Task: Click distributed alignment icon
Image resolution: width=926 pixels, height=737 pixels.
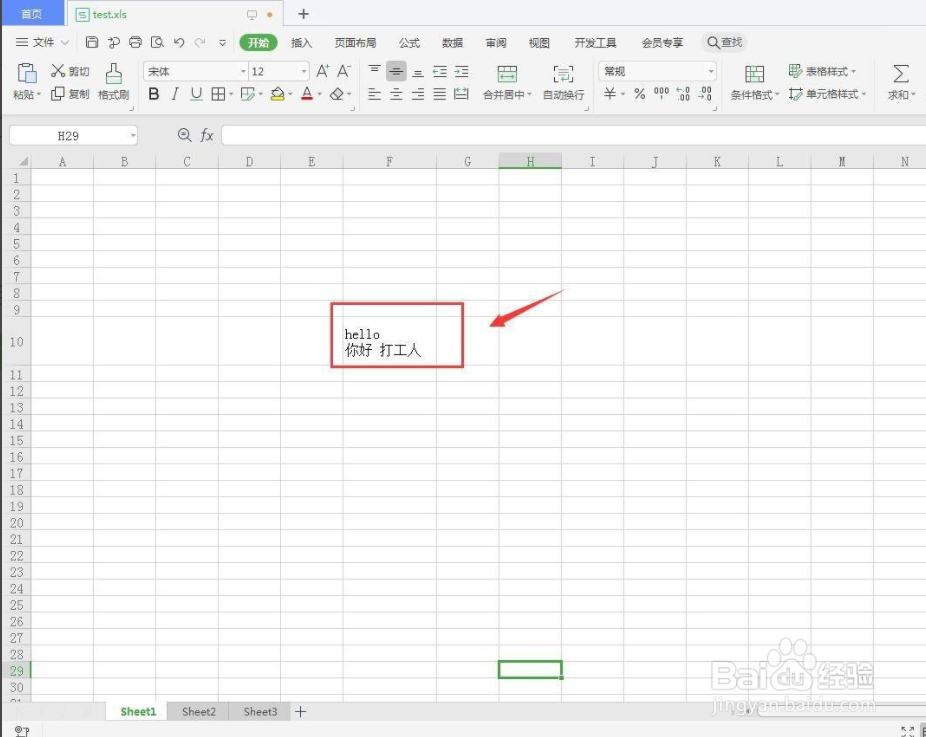Action: coord(461,93)
